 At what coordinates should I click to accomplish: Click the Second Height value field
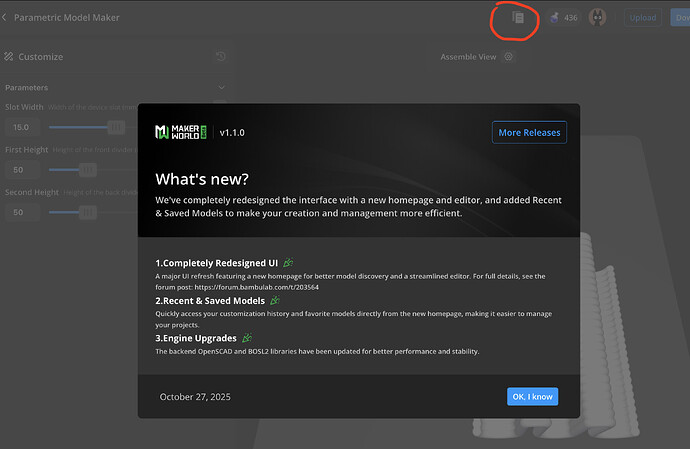coord(22,213)
